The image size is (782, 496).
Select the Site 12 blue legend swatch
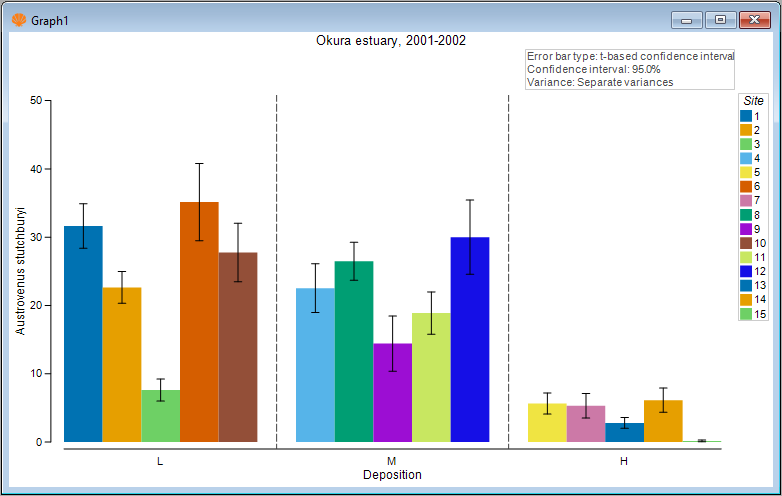click(746, 271)
